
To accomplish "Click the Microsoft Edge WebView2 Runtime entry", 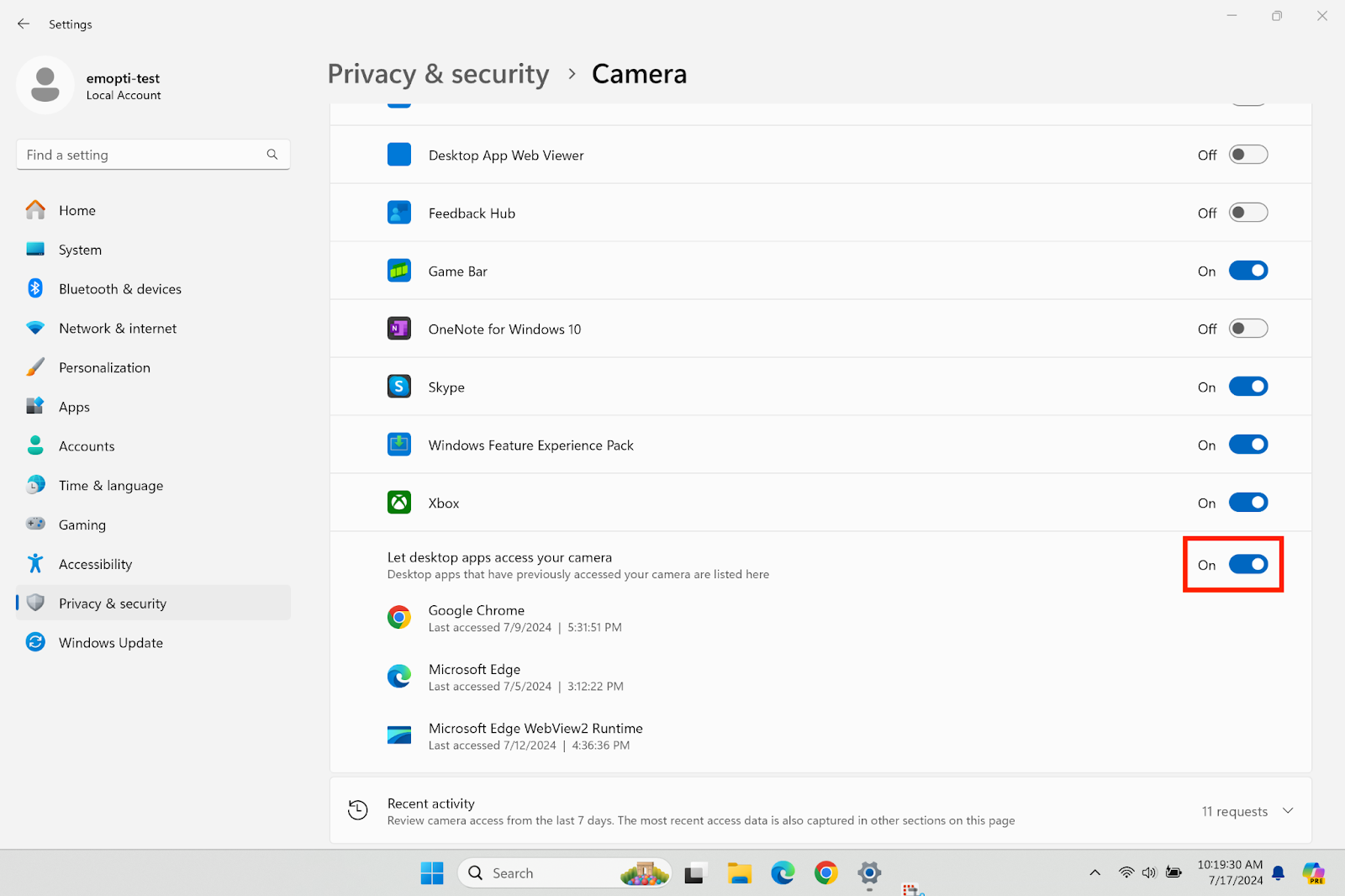I will point(535,735).
